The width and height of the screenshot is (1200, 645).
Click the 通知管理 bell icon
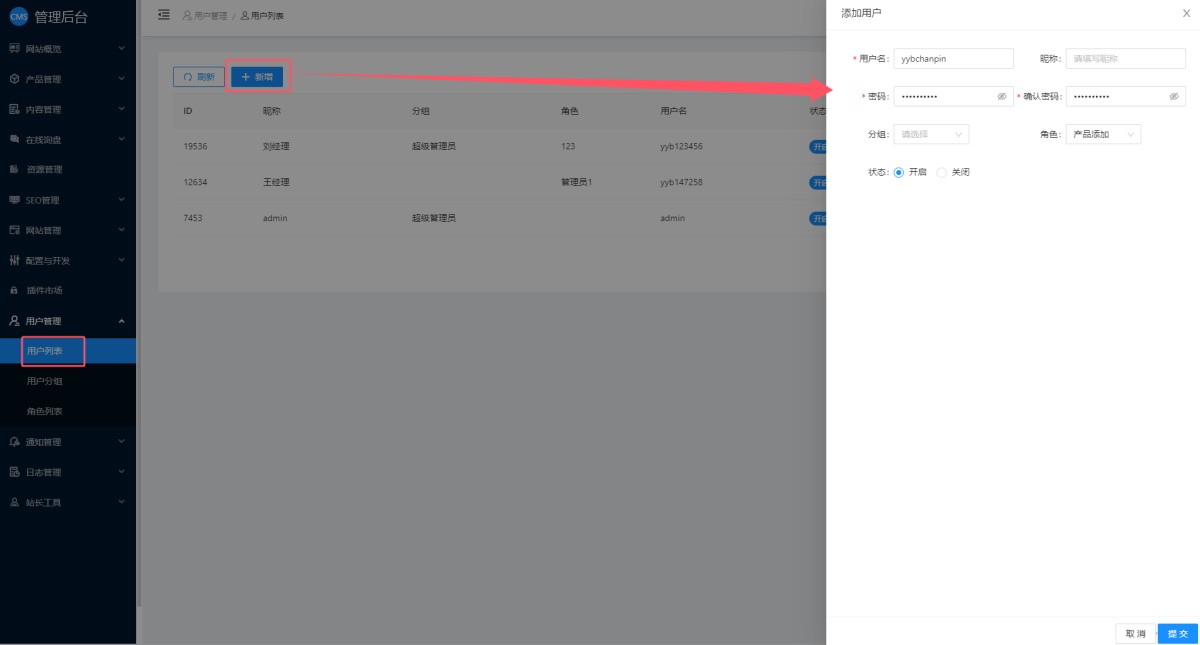pos(14,442)
